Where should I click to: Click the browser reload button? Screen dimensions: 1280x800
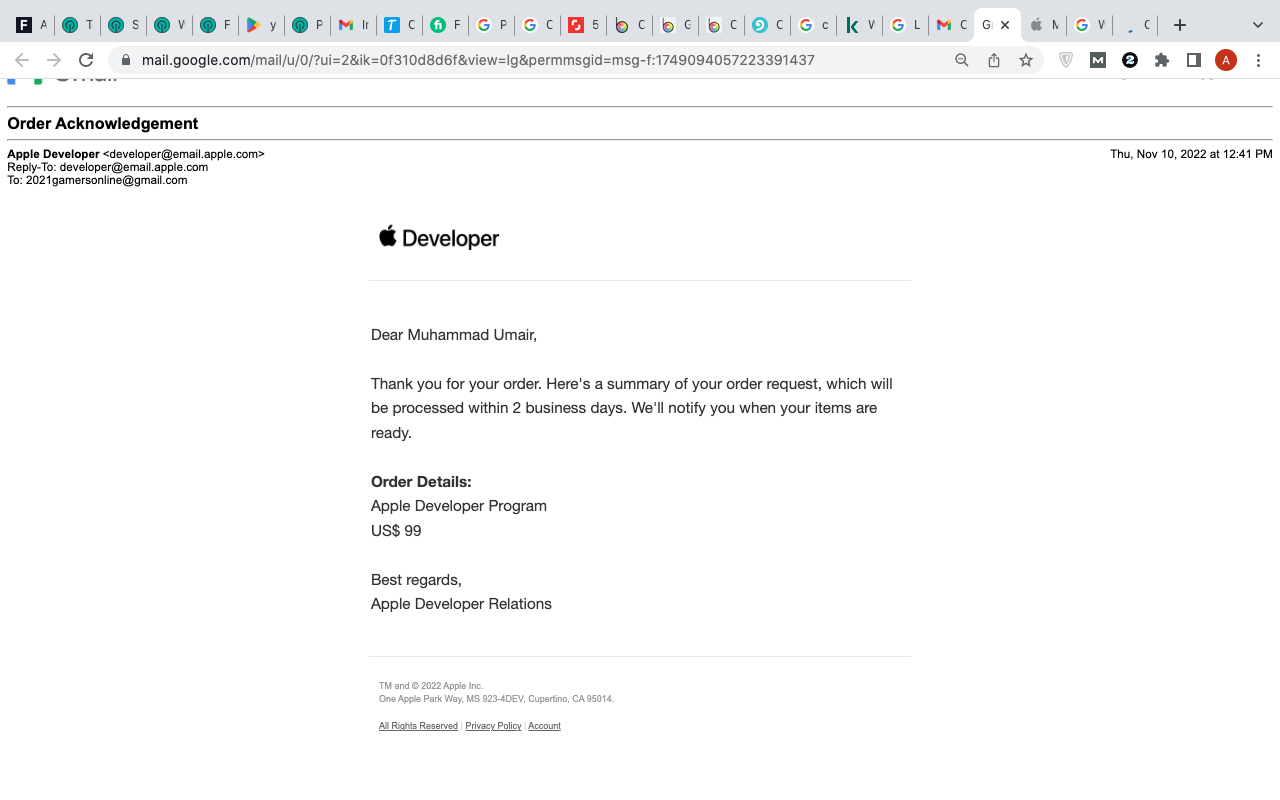(x=86, y=60)
